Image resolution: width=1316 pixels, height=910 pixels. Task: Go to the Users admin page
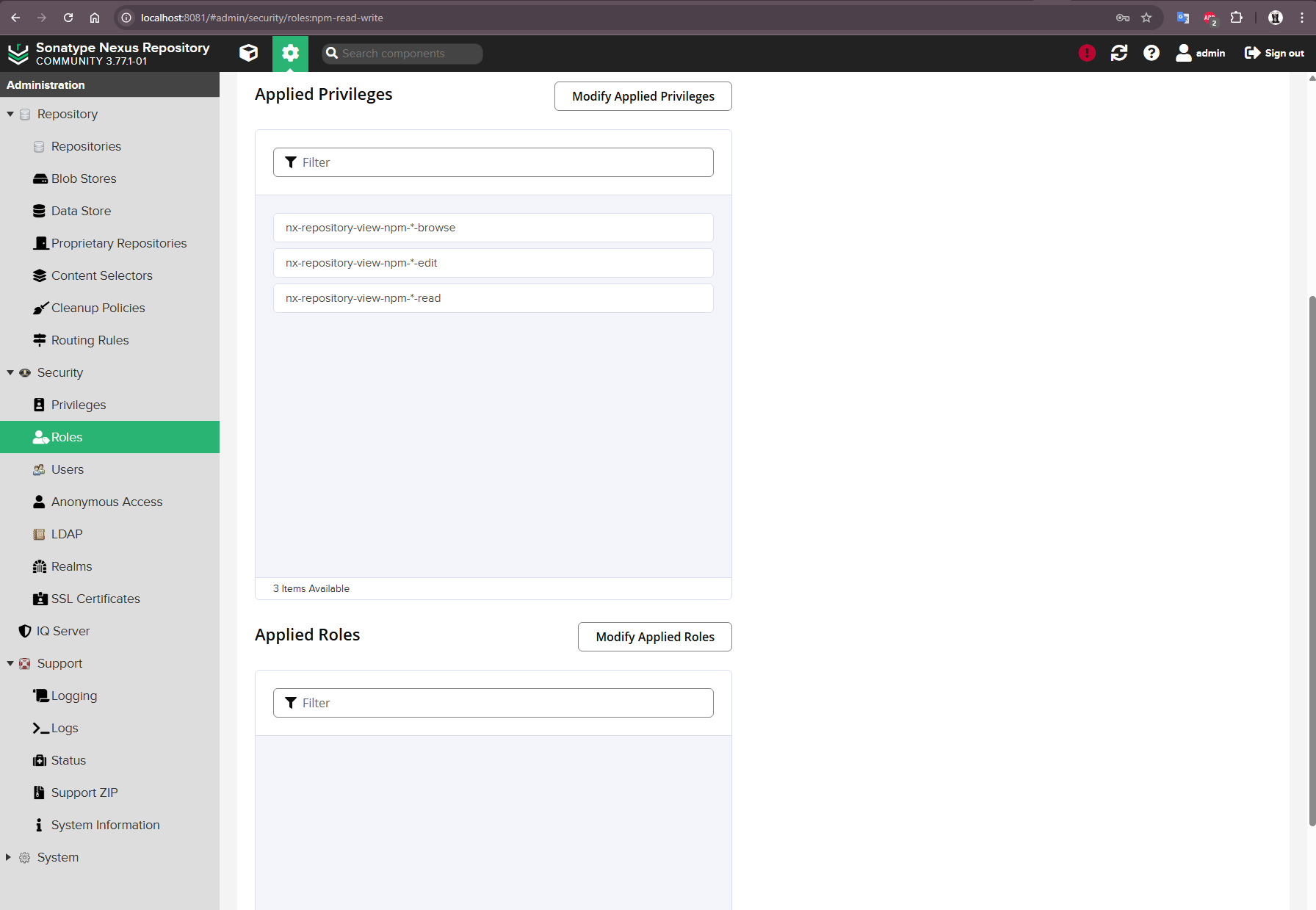pos(67,469)
